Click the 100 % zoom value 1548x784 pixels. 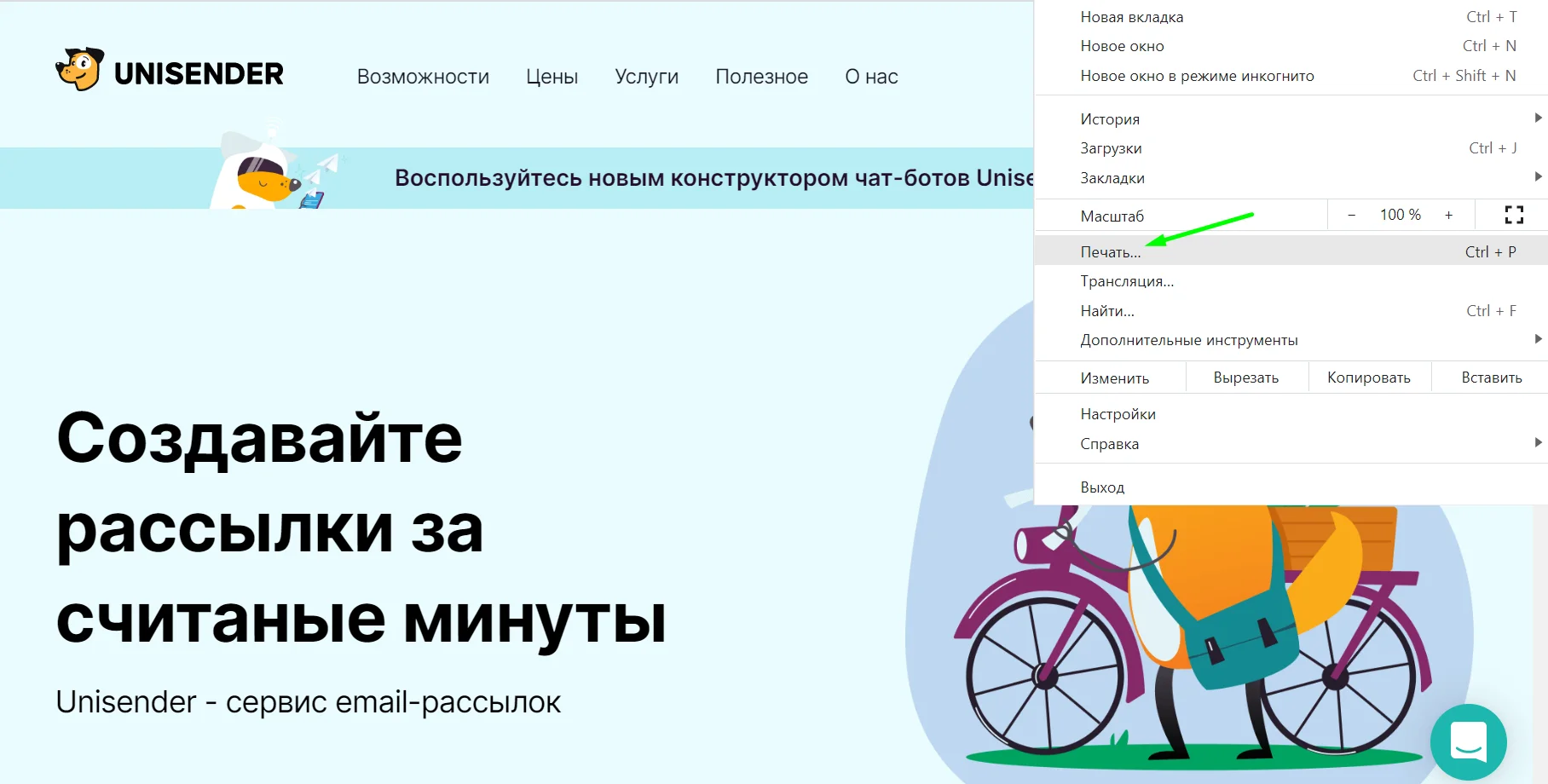point(1400,215)
